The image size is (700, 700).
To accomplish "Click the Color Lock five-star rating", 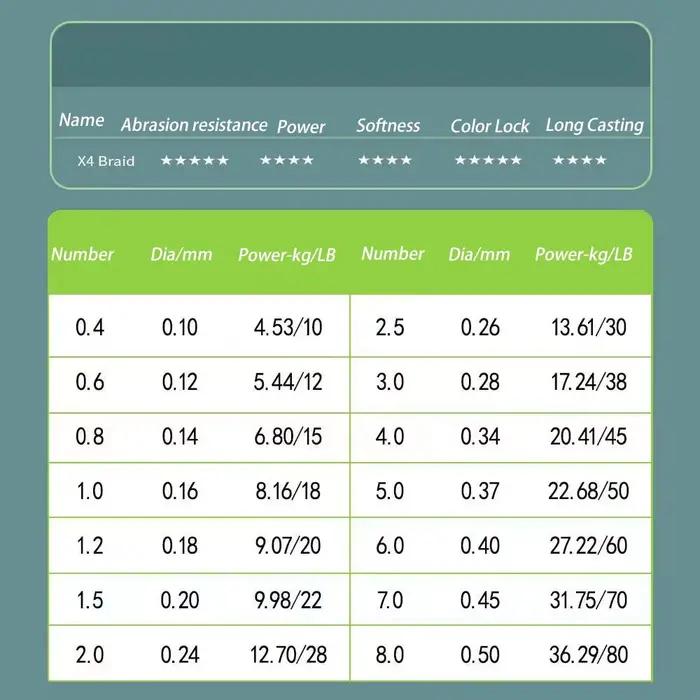I will [488, 160].
